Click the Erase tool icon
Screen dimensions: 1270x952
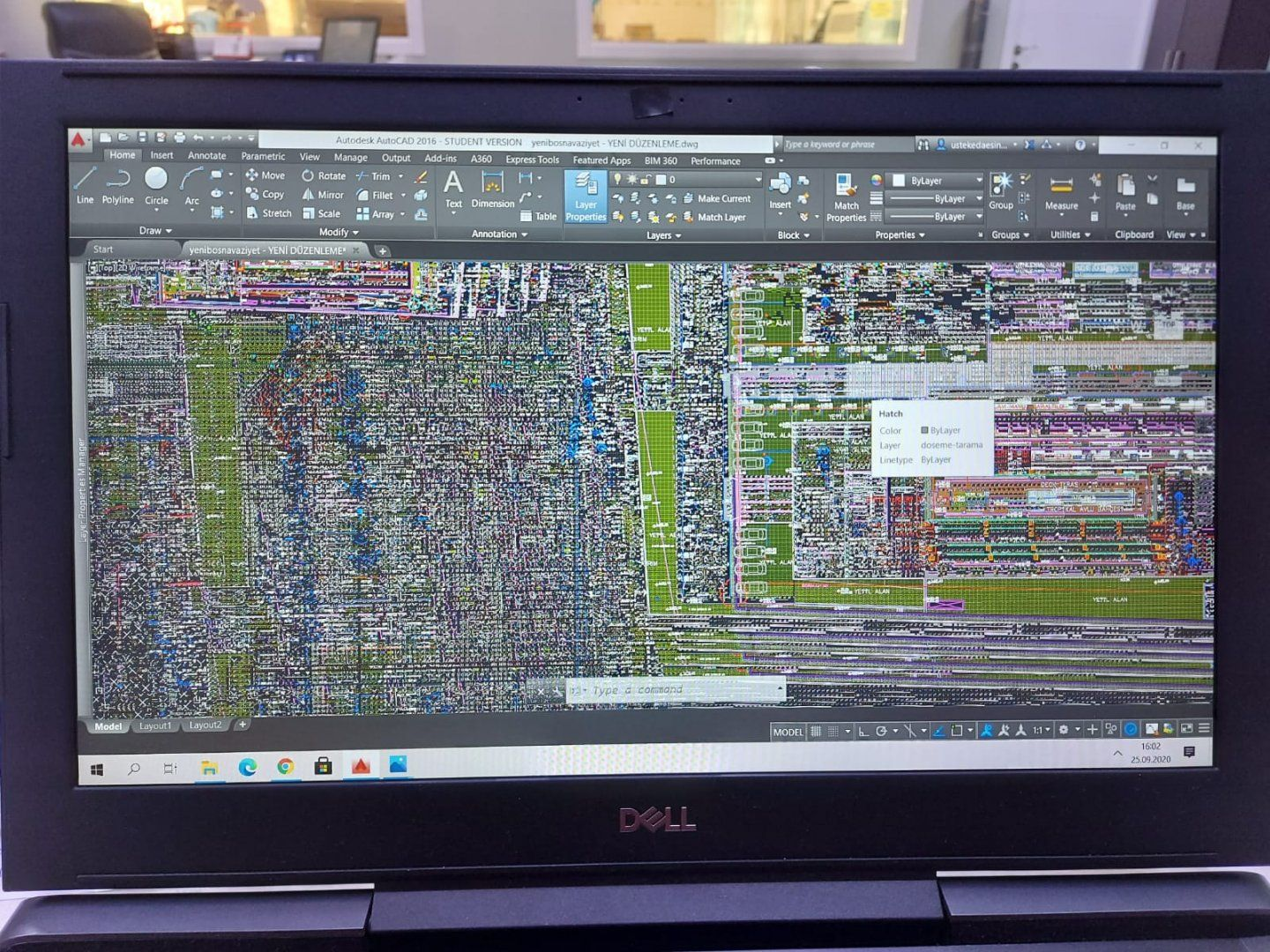(x=421, y=177)
